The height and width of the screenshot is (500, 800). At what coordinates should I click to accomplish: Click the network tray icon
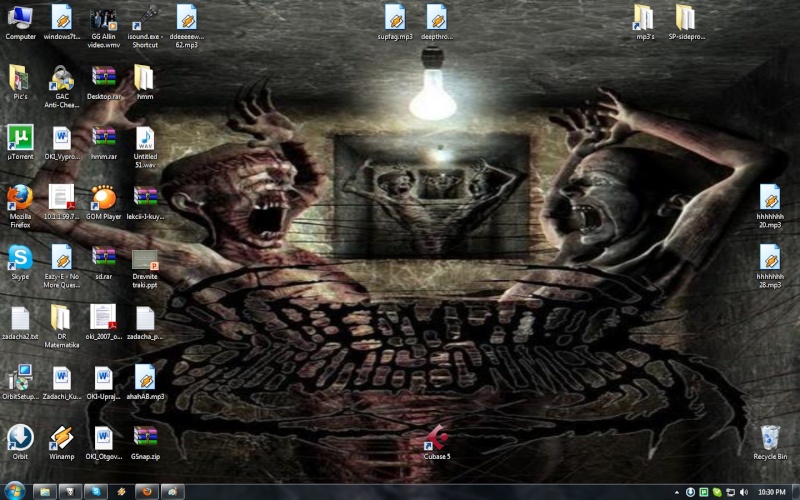731,492
